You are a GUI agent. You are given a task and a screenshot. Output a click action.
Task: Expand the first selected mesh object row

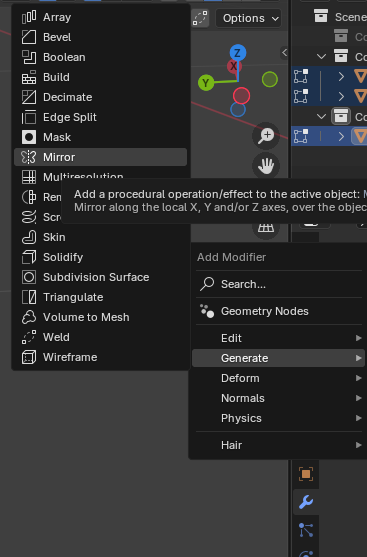point(341,76)
